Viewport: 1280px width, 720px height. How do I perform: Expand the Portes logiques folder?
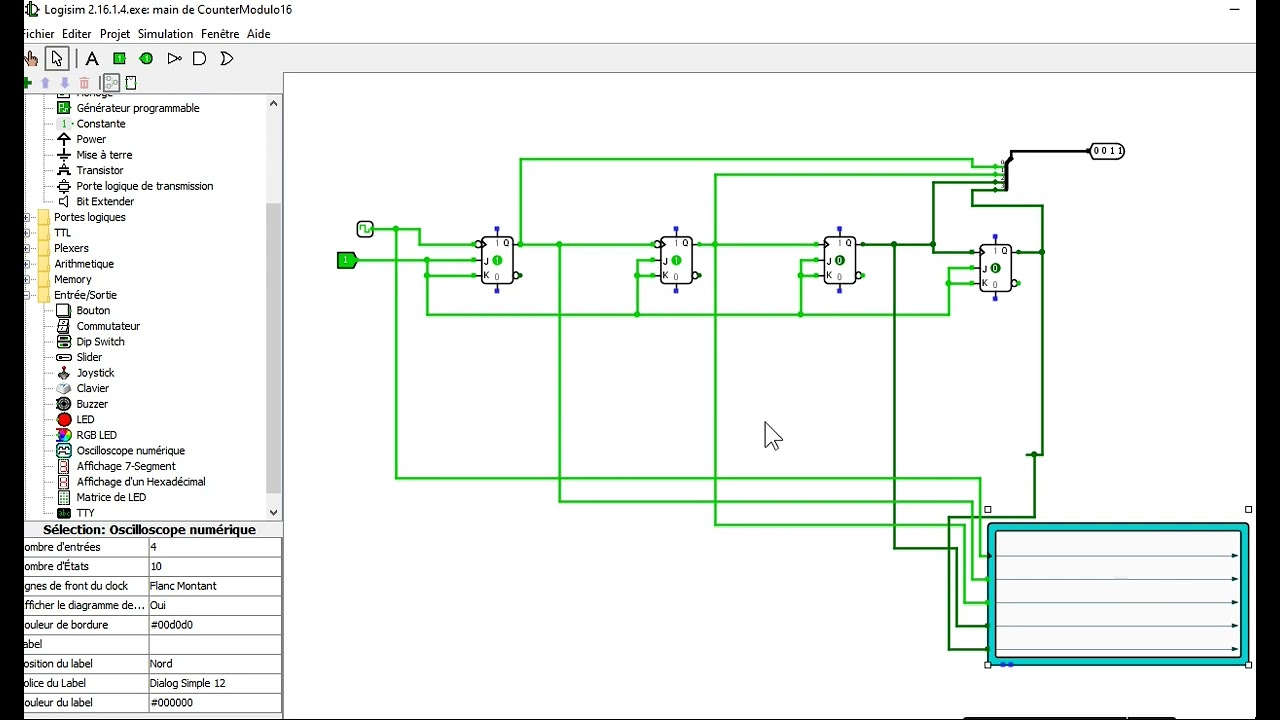pyautogui.click(x=28, y=217)
